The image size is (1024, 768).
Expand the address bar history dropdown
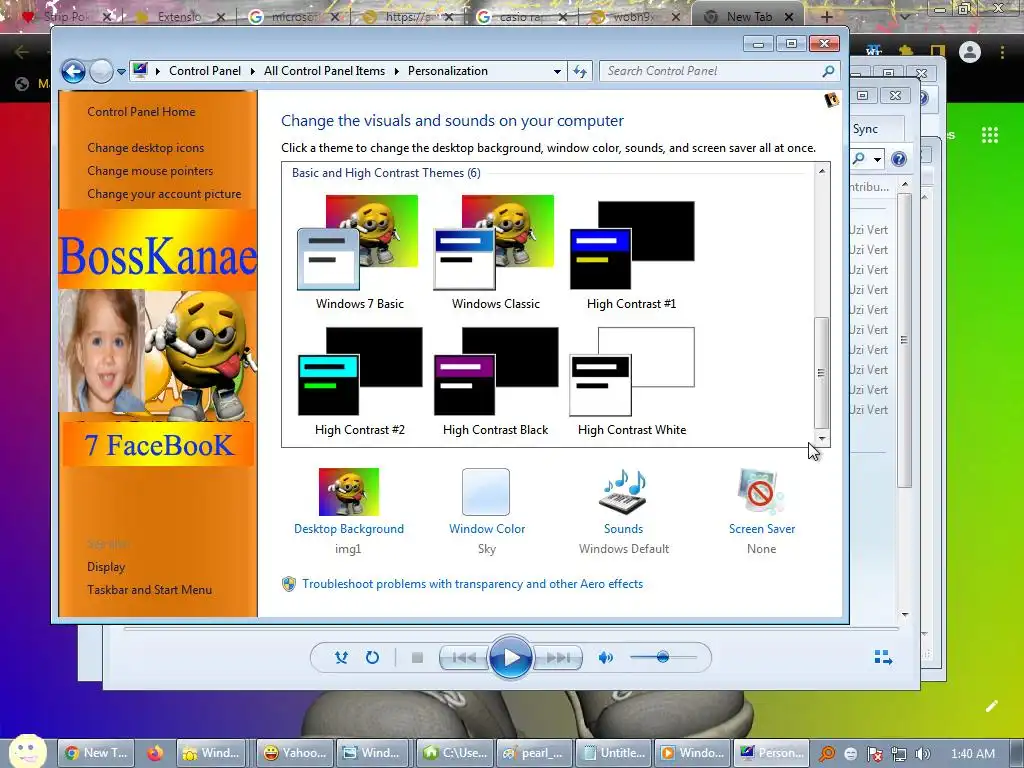[557, 71]
